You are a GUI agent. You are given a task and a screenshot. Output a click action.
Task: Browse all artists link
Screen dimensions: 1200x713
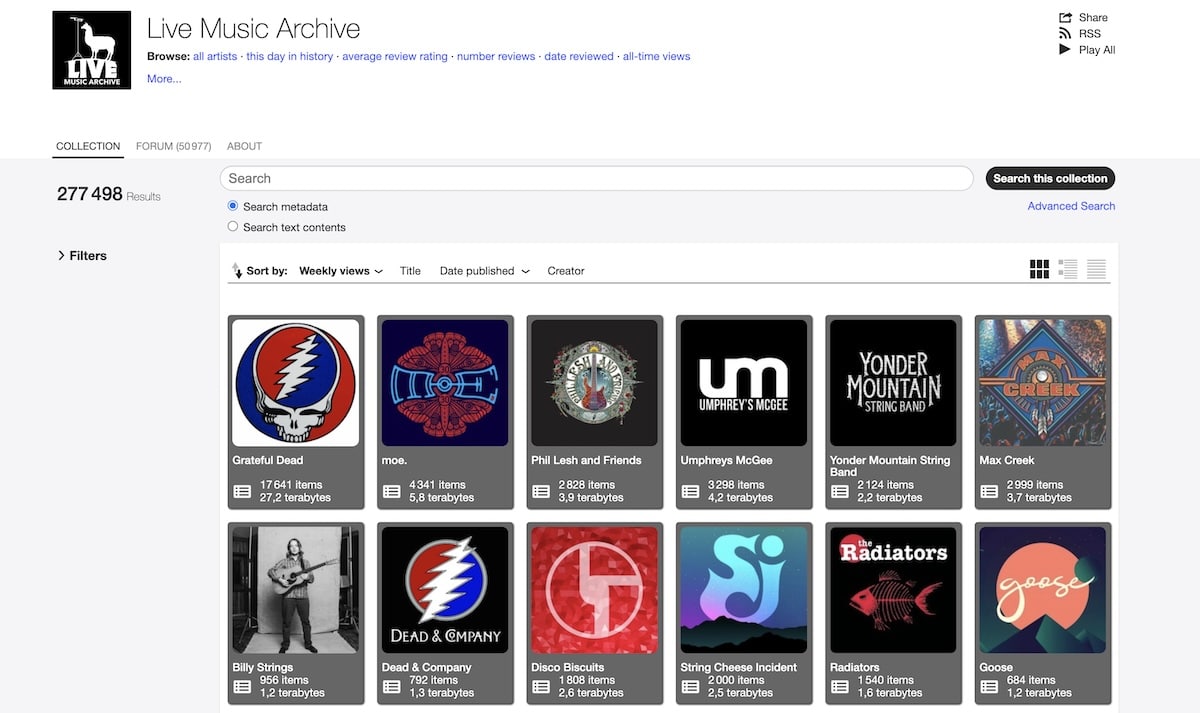coord(215,56)
